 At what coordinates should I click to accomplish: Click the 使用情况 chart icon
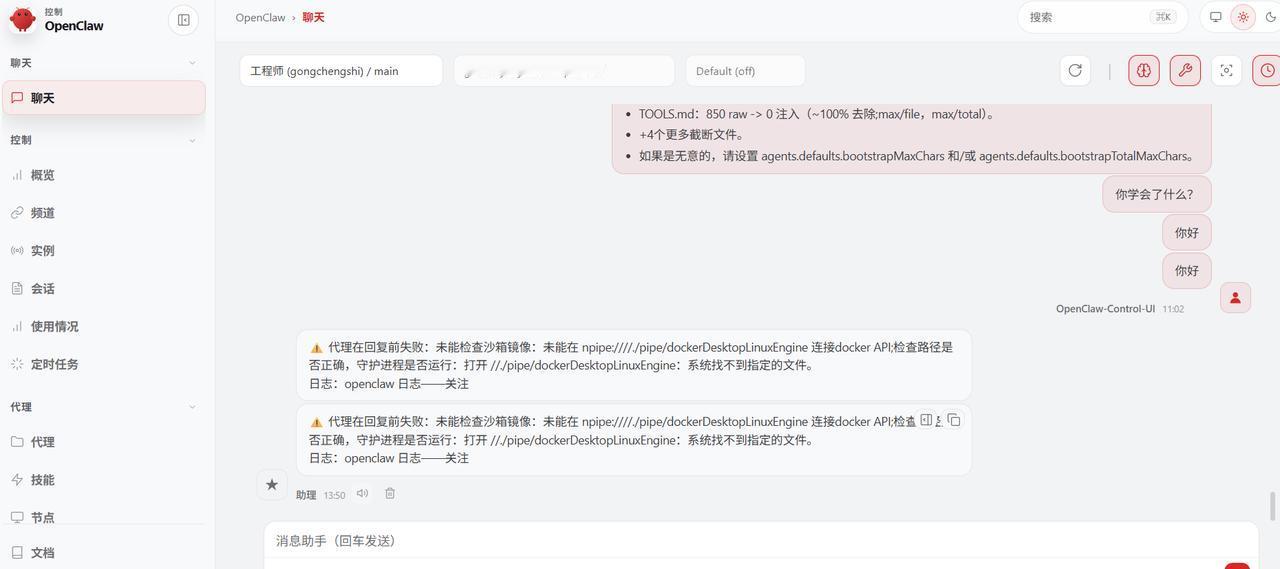(17, 327)
